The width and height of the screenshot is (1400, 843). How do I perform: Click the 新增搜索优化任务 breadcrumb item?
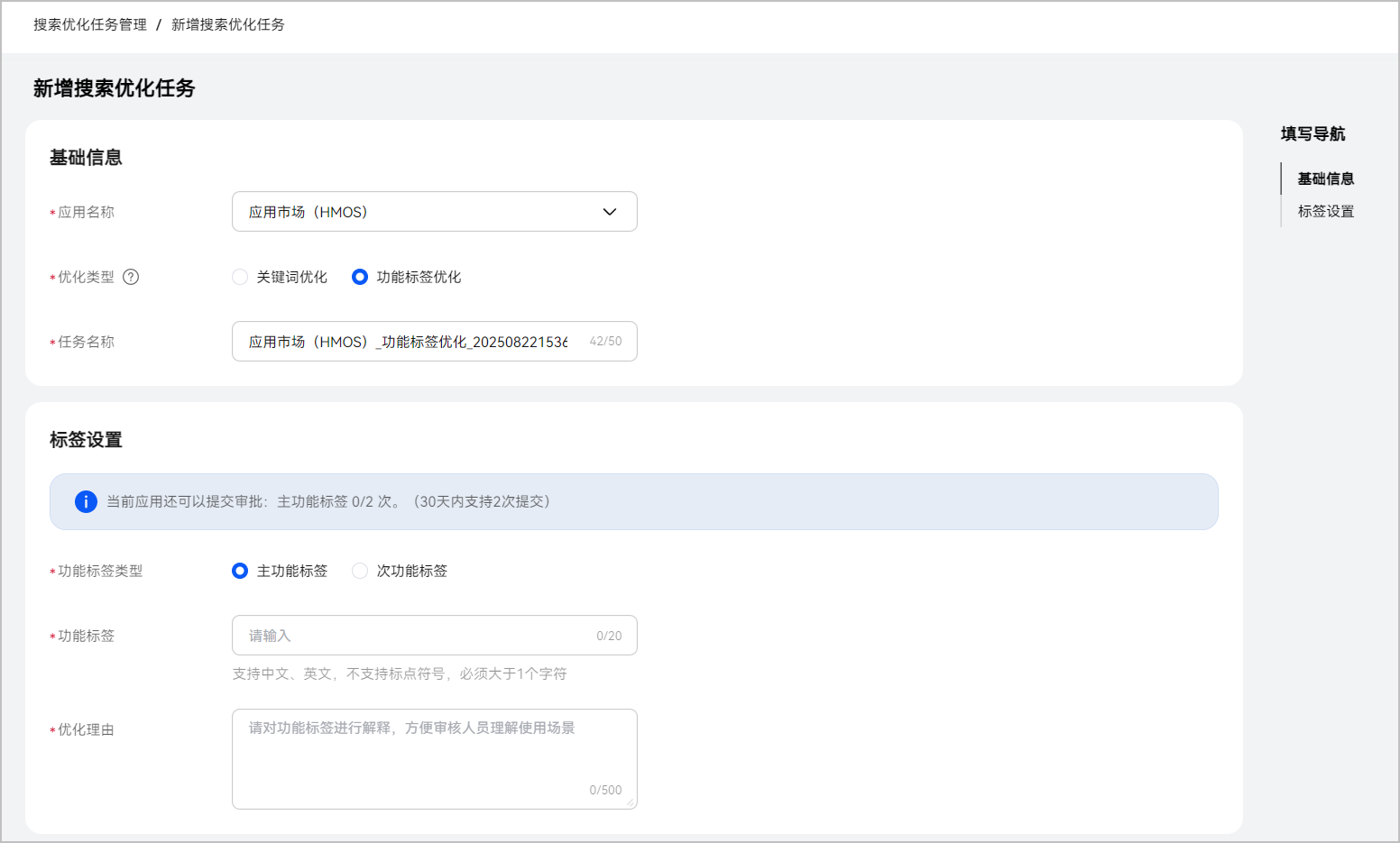pyautogui.click(x=228, y=24)
